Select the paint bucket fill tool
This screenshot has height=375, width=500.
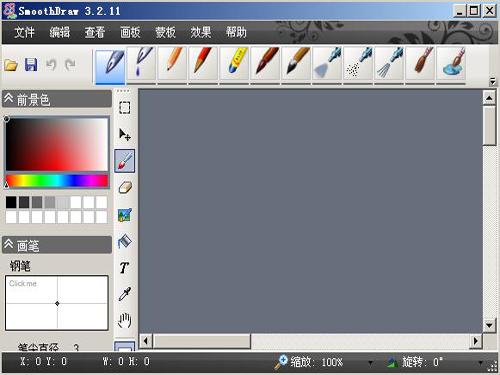[125, 241]
